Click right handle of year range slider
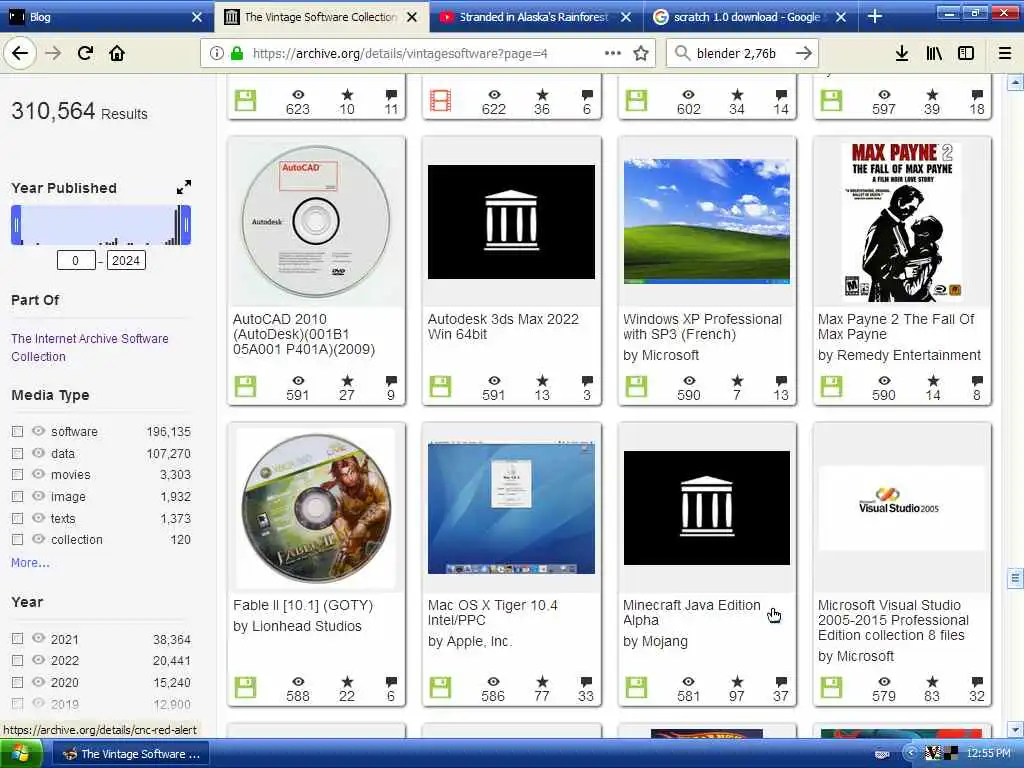1024x768 pixels. [x=186, y=225]
